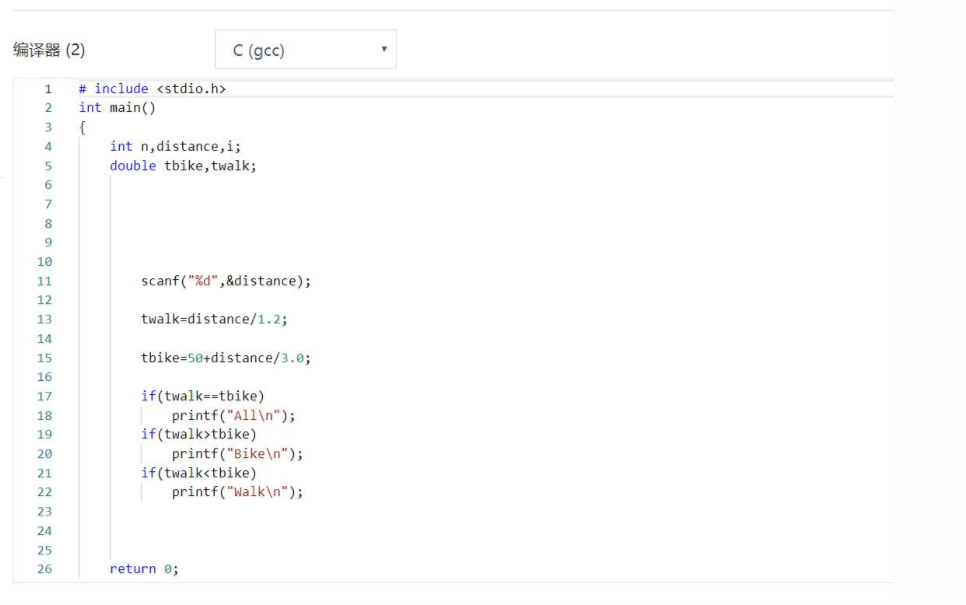The image size is (966, 605).
Task: Place cursor on the #include <stdio.h> line
Action: (x=152, y=89)
